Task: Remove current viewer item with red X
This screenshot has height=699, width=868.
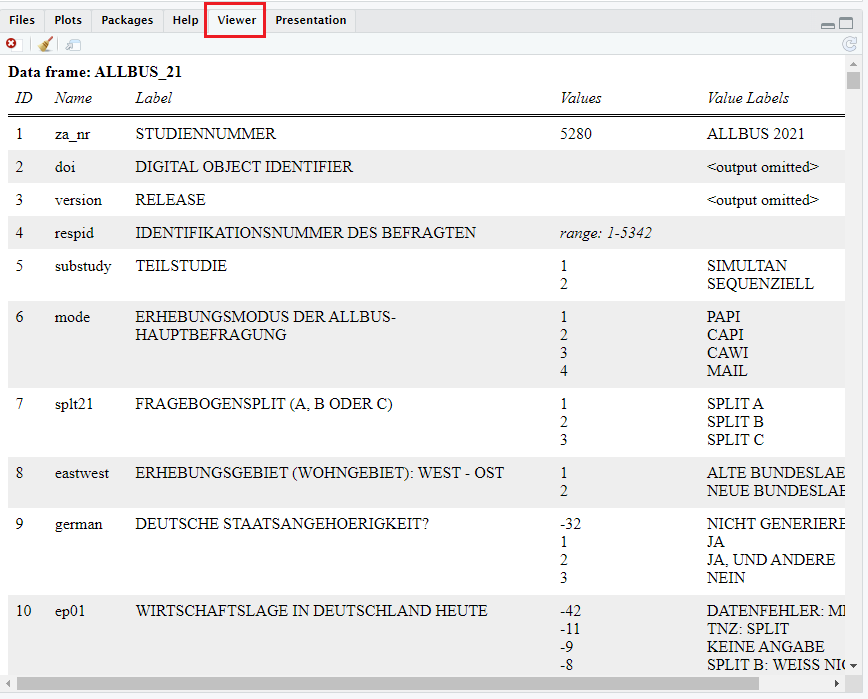Action: tap(12, 44)
